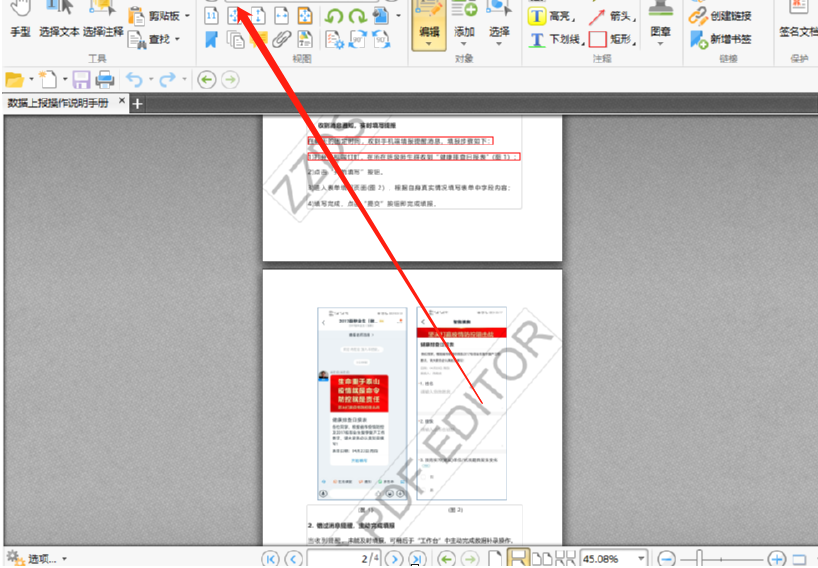
Task: Expand the new document dropdown arrow
Action: click(65, 79)
